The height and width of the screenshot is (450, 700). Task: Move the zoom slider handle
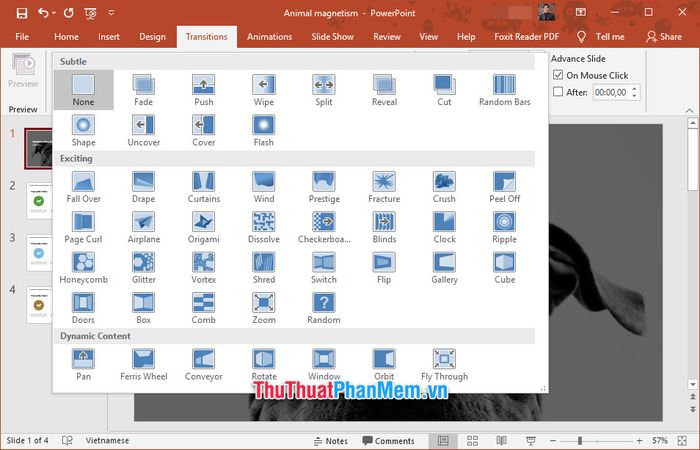click(x=580, y=441)
